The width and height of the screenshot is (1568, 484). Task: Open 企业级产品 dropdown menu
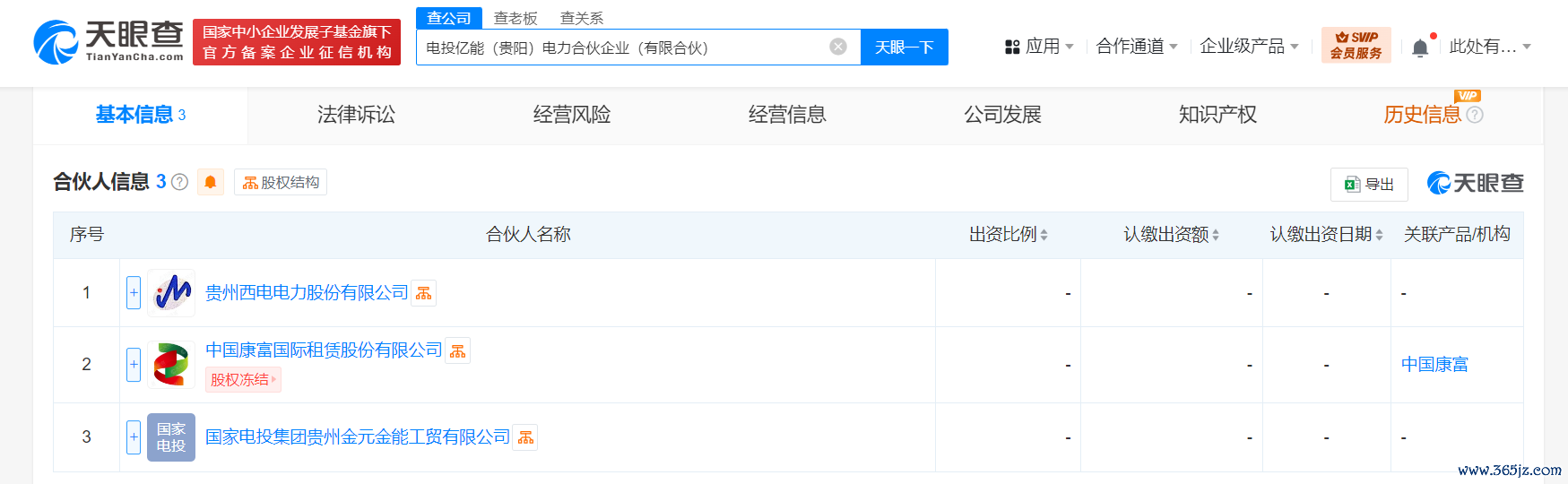pyautogui.click(x=1249, y=47)
